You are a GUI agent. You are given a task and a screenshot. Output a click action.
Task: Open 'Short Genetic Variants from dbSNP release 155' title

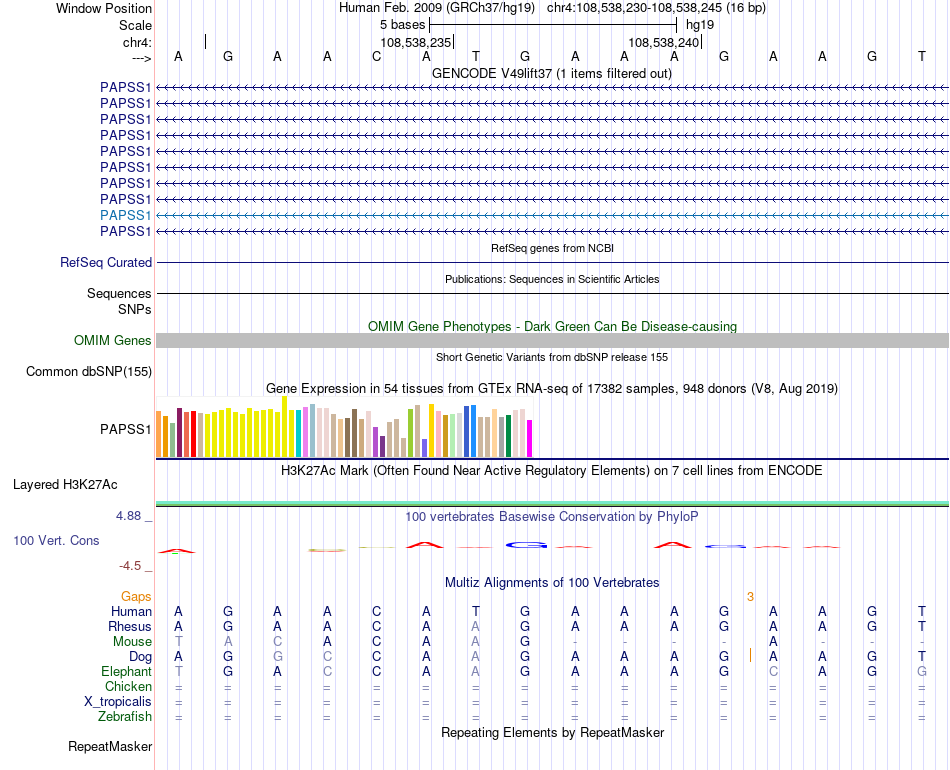pyautogui.click(x=552, y=357)
